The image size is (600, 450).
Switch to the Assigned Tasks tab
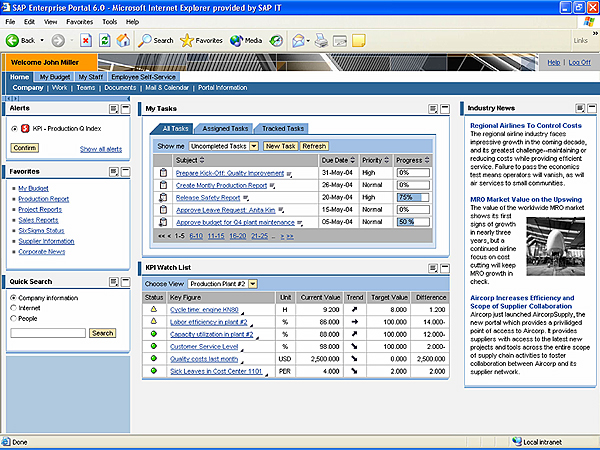pyautogui.click(x=225, y=129)
